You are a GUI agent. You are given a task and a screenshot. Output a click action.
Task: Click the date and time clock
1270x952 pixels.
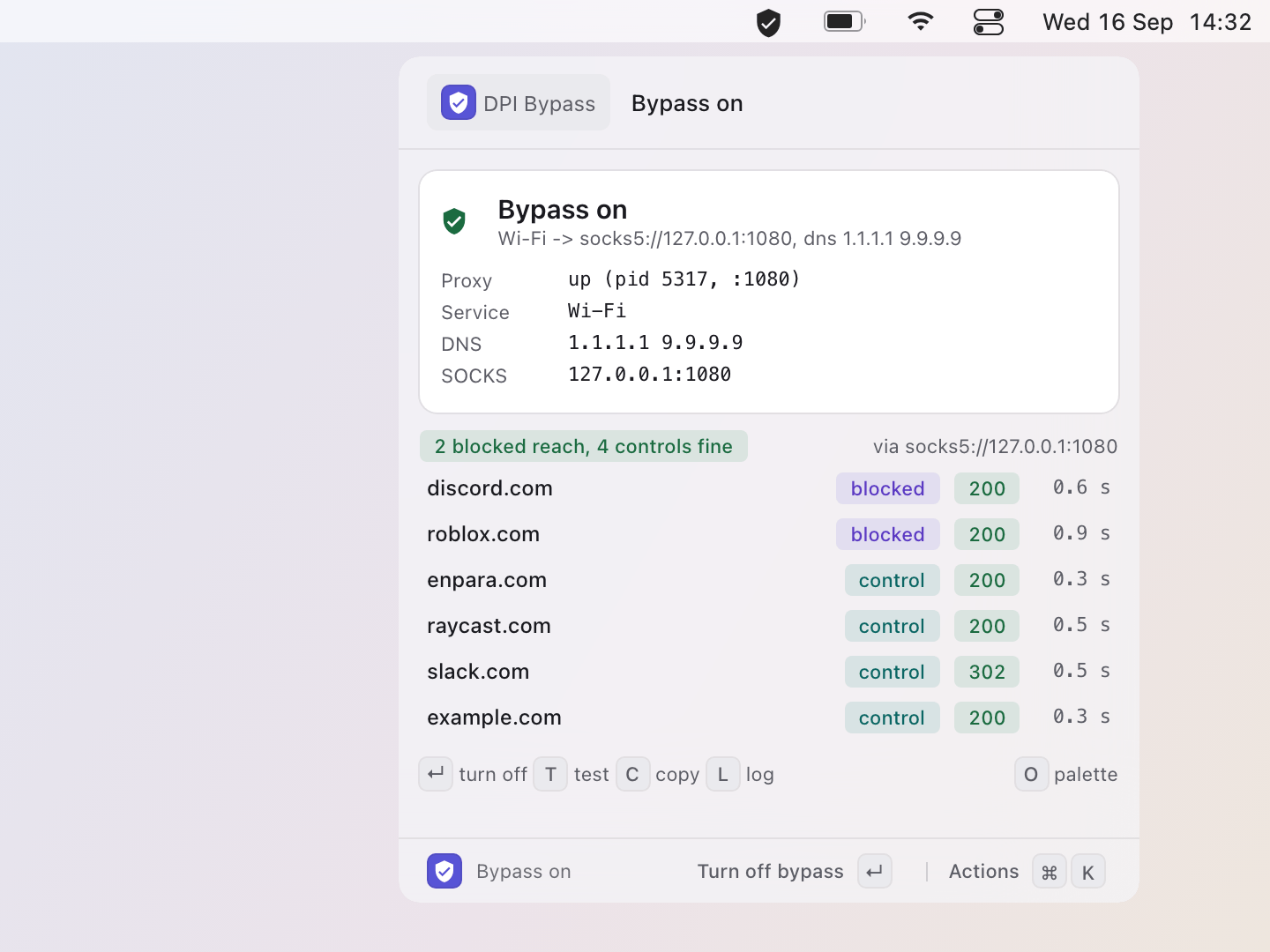tap(1147, 22)
